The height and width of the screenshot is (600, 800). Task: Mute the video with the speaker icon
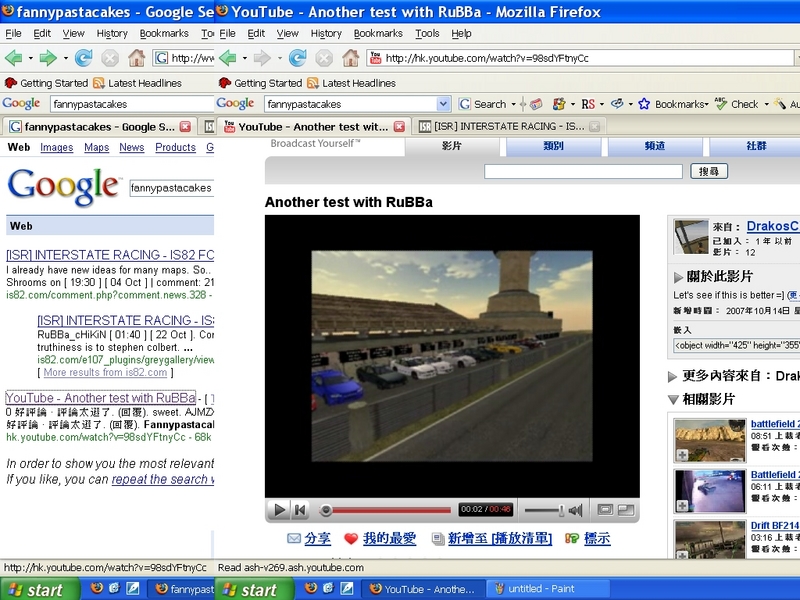[x=576, y=510]
